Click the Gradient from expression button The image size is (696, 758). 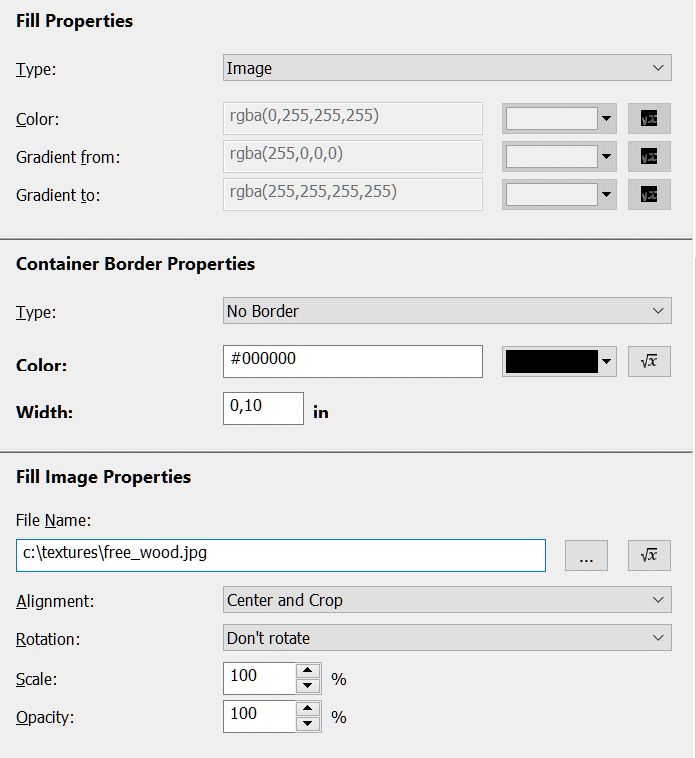(x=649, y=156)
